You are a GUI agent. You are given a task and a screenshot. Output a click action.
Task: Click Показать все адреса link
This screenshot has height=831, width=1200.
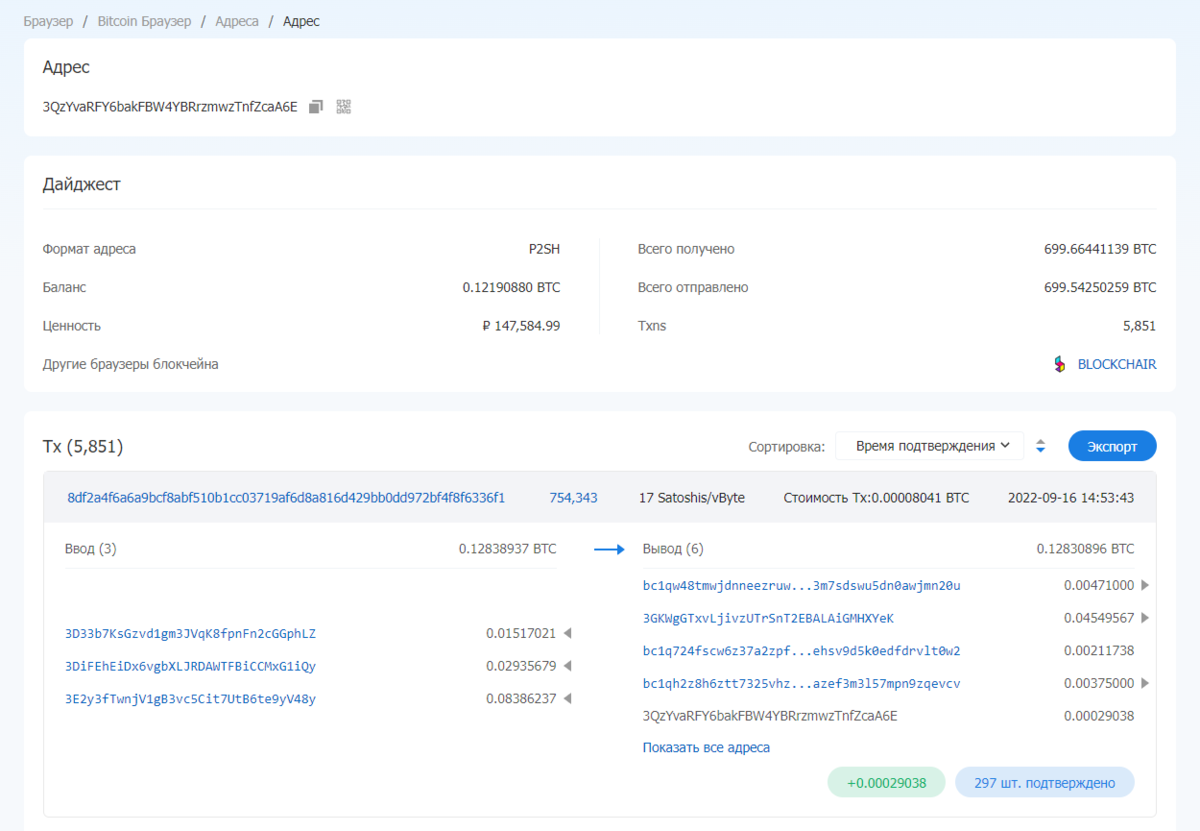(x=706, y=748)
